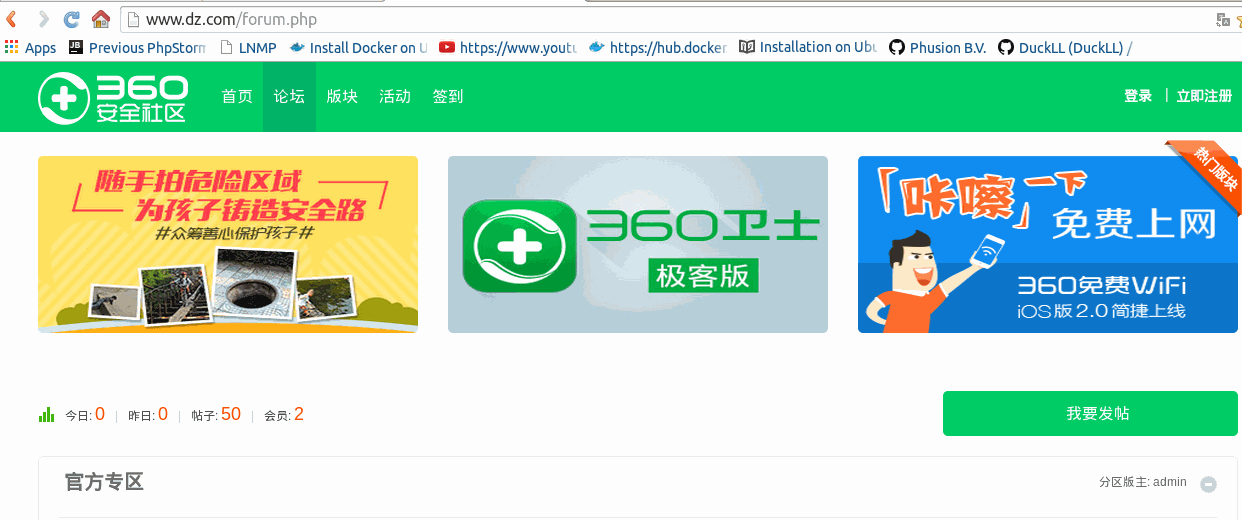1242x520 pixels.
Task: Click the 立即注册 link
Action: coord(1204,96)
